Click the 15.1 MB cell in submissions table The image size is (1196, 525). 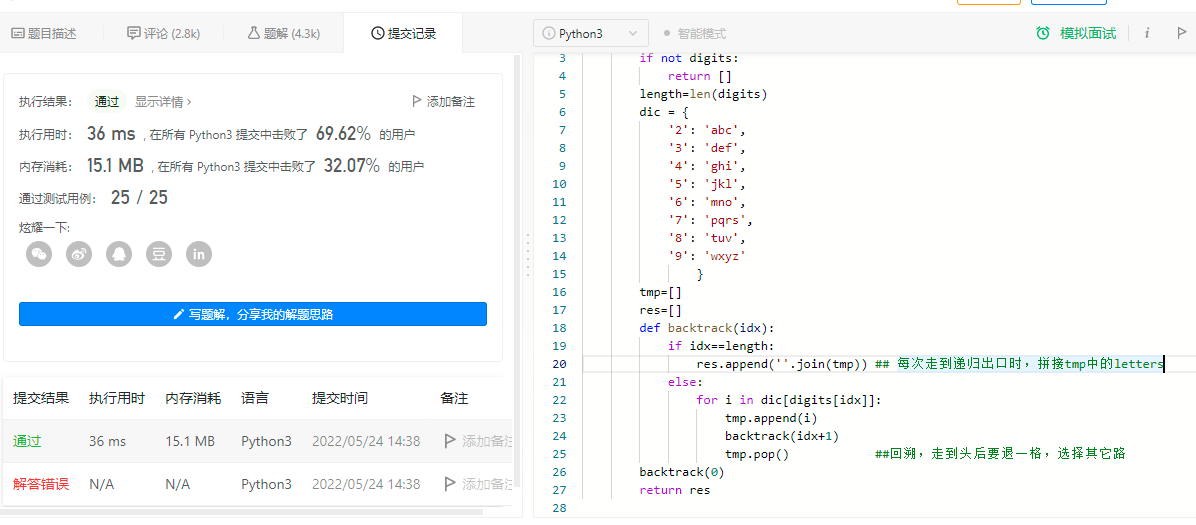click(190, 441)
